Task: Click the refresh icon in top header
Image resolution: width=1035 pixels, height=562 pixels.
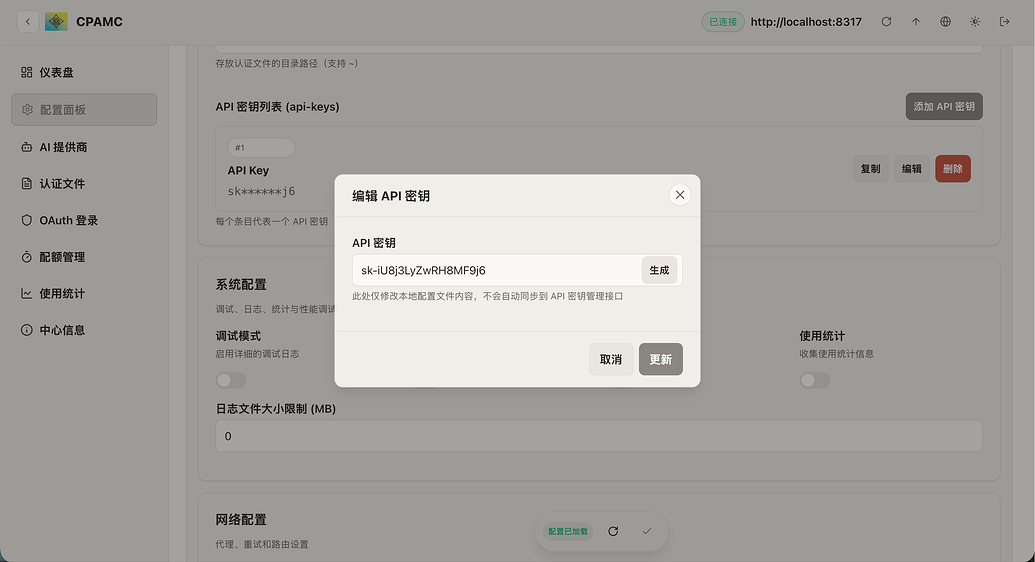Action: 886,22
